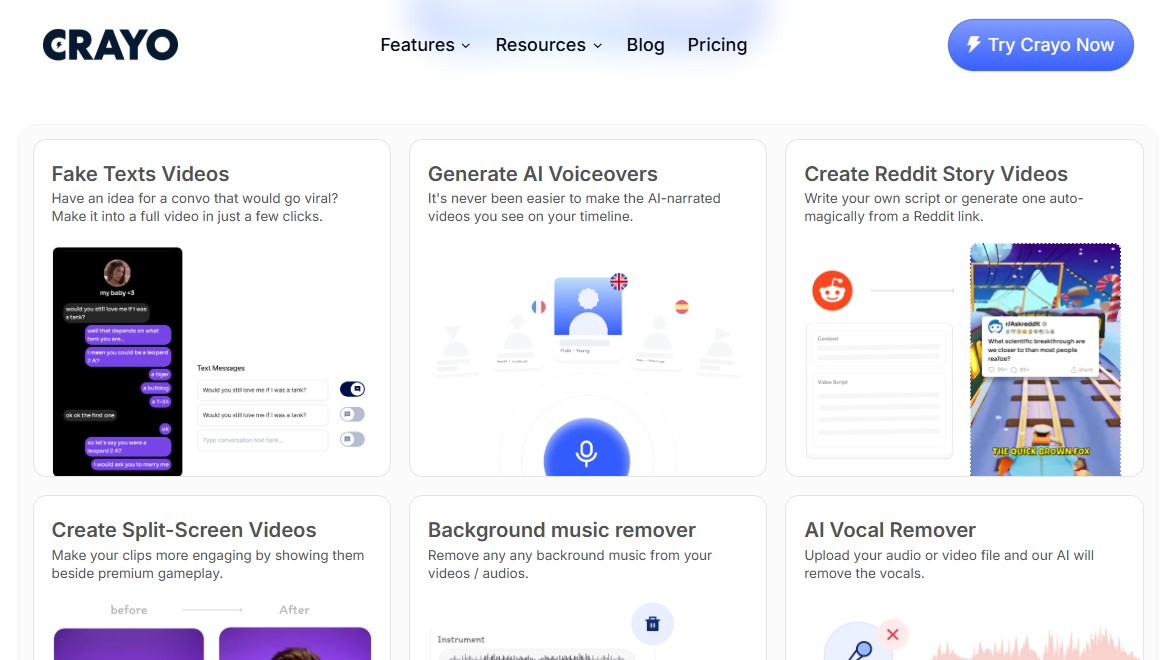The image size is (1168, 660).
Task: Expand the Resources dropdown menu
Action: point(549,45)
